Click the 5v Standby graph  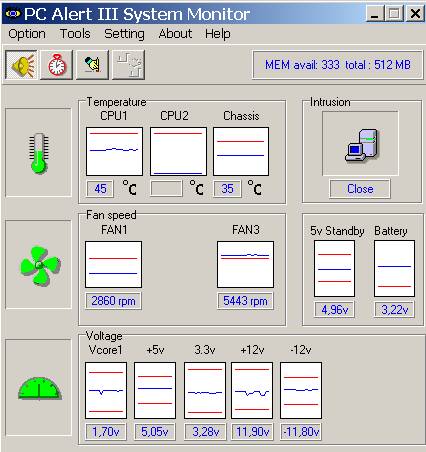(334, 269)
